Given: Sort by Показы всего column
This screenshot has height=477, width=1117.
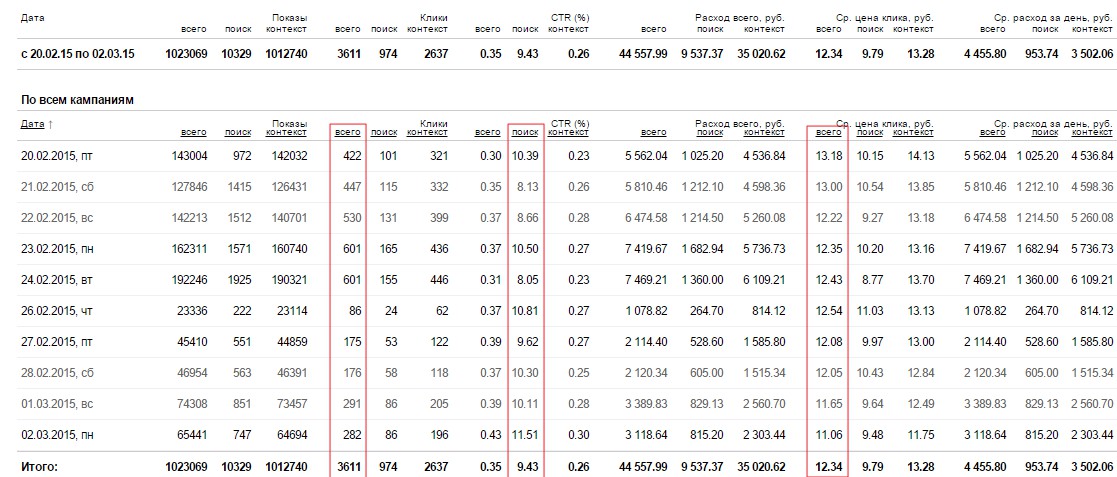Looking at the screenshot, I should (x=194, y=132).
